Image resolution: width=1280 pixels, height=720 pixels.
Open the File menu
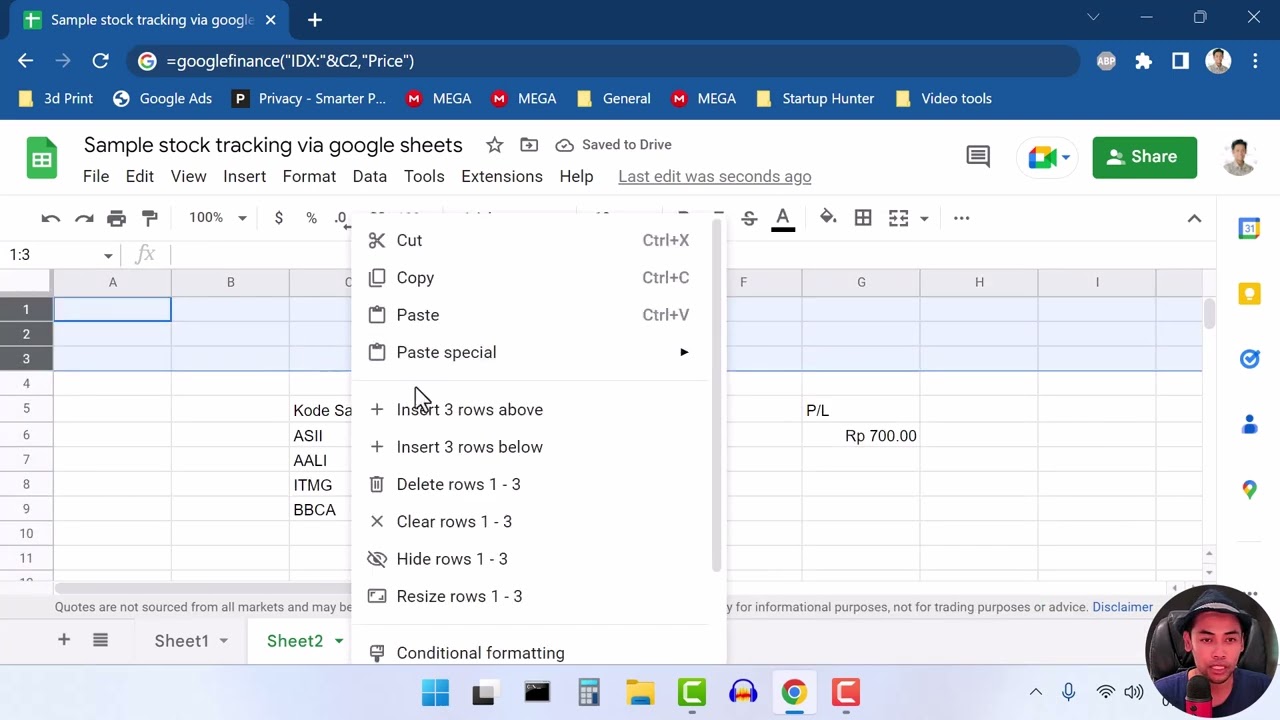click(96, 176)
